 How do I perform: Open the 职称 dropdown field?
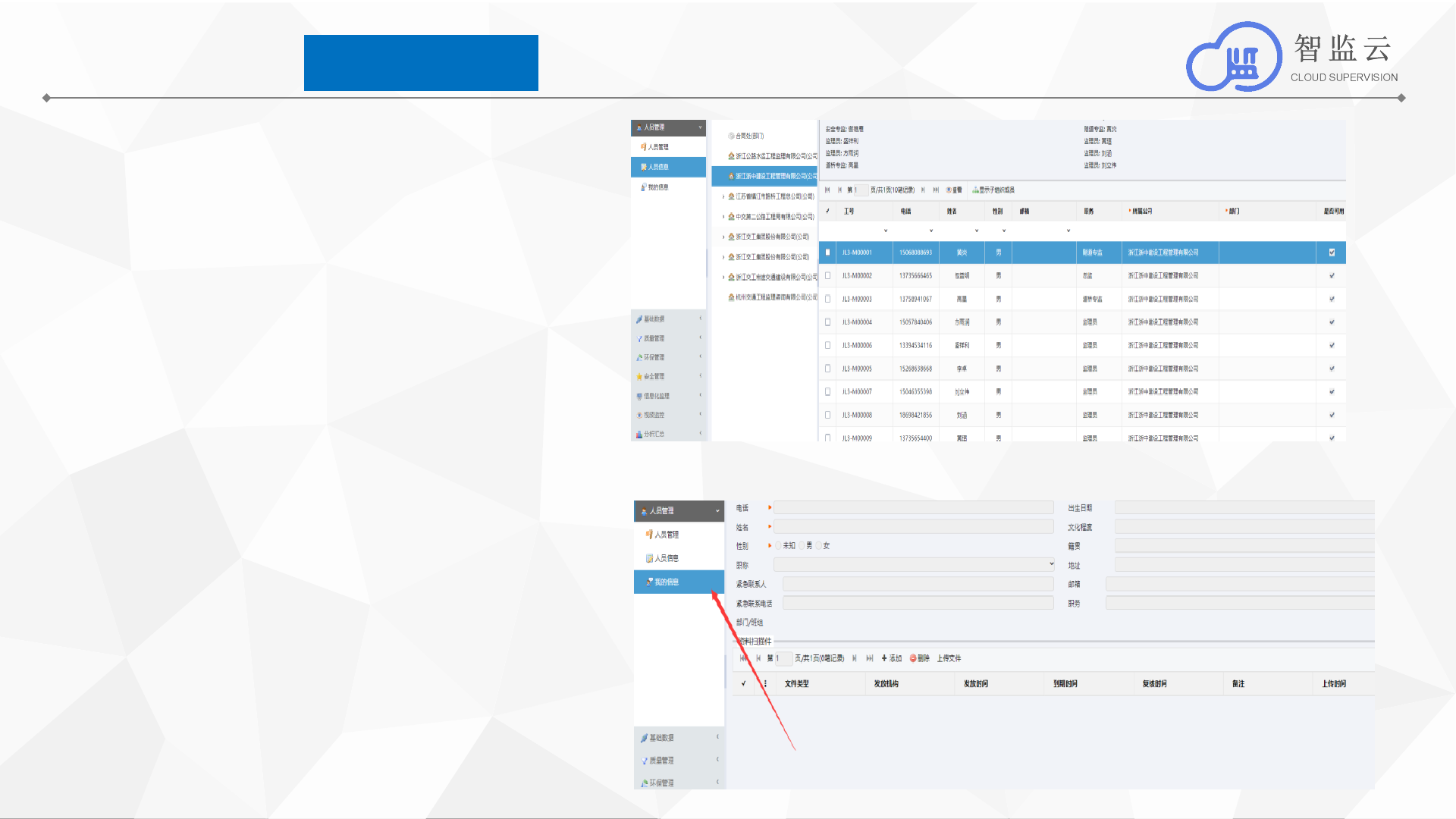click(914, 564)
